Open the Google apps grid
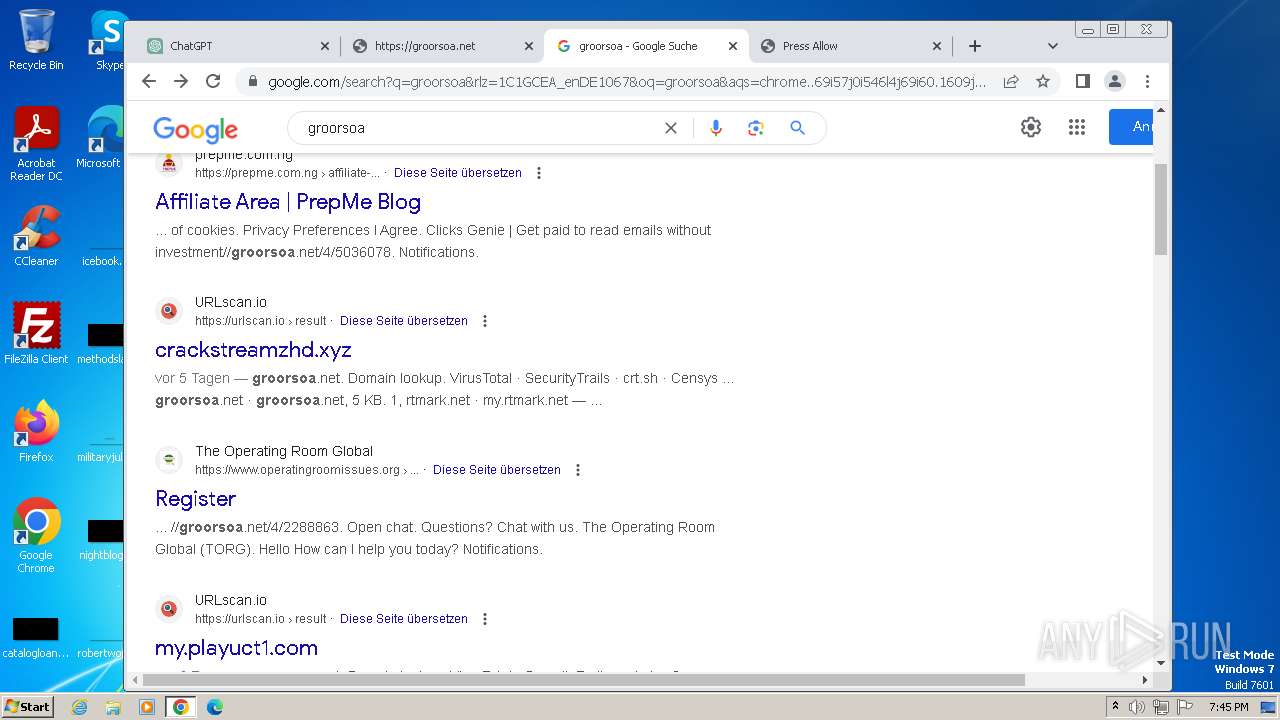This screenshot has height=720, width=1280. point(1077,127)
